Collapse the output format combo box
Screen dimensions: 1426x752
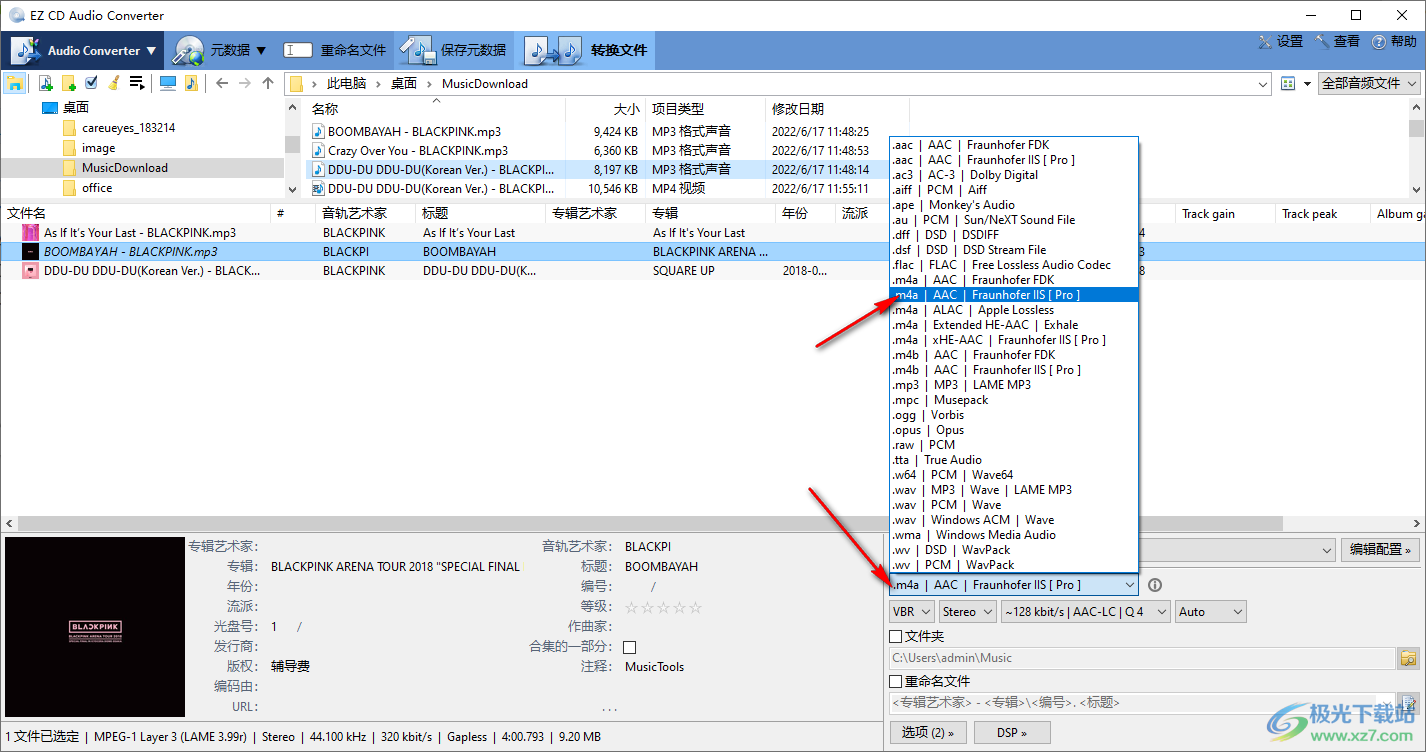[x=1129, y=585]
